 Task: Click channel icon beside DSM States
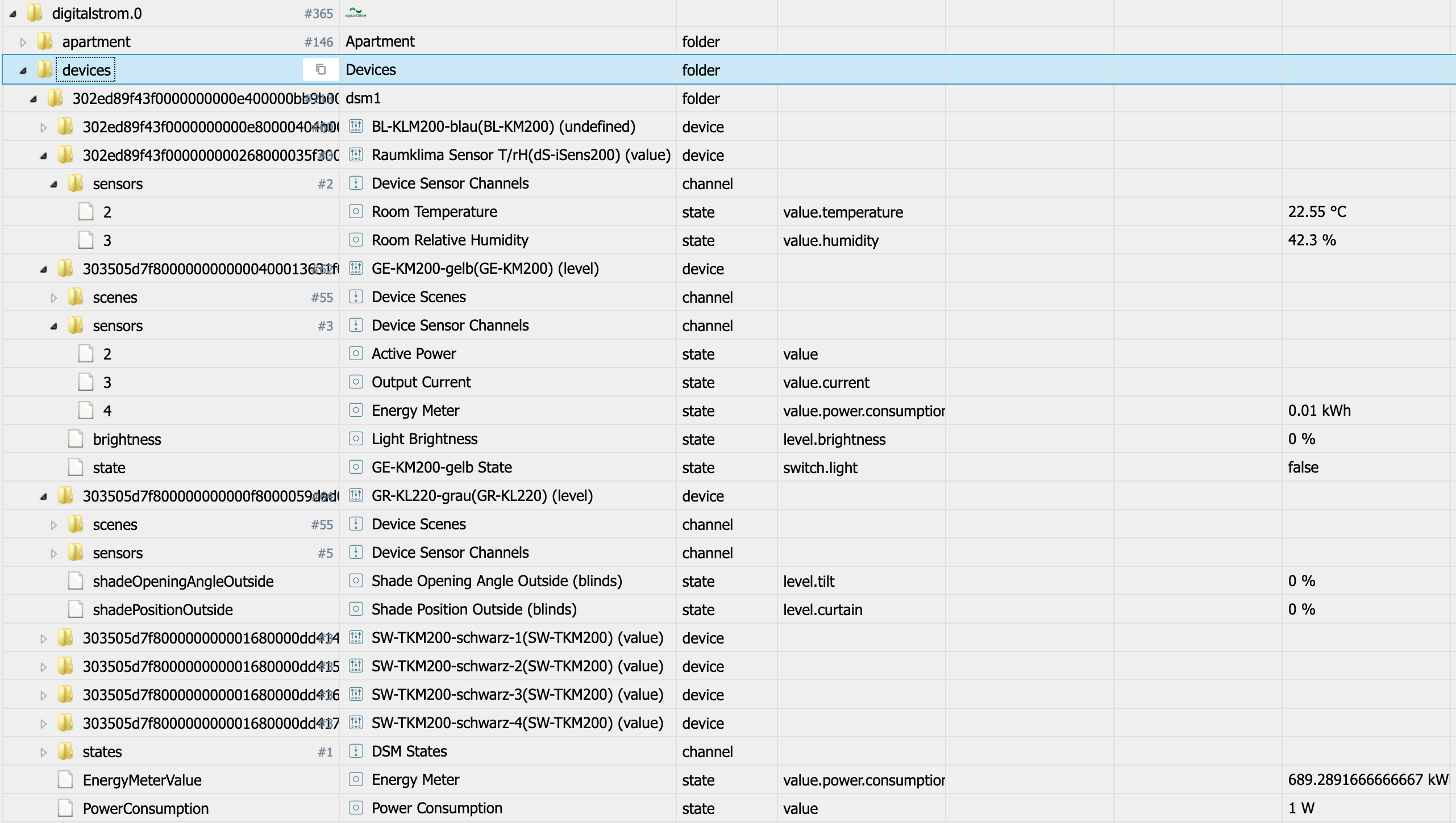[x=356, y=751]
